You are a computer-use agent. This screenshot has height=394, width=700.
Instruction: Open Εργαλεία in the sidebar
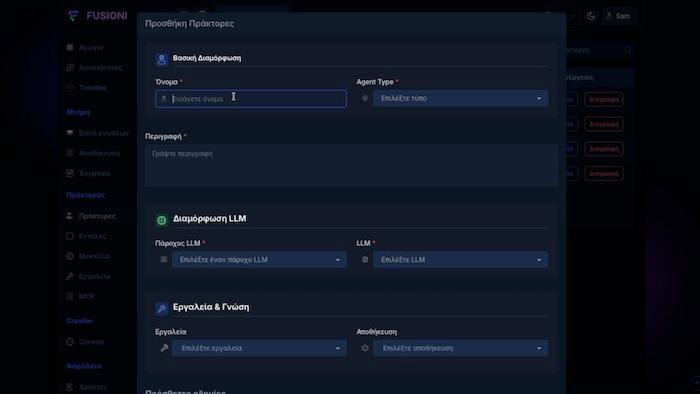[x=88, y=276]
